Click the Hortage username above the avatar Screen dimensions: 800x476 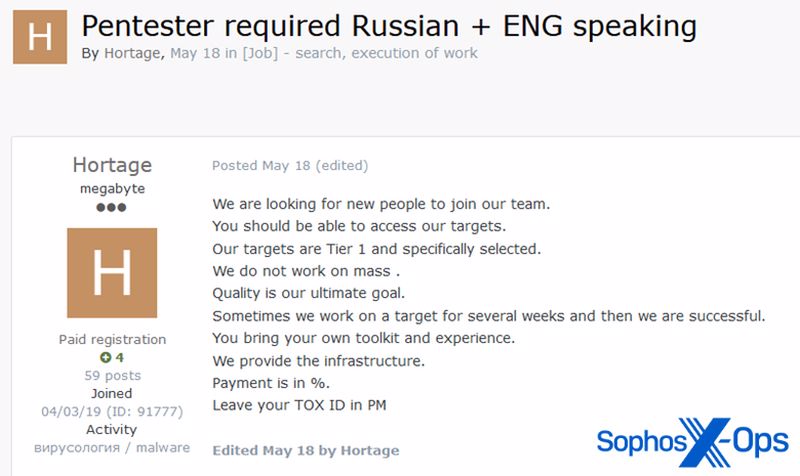112,165
